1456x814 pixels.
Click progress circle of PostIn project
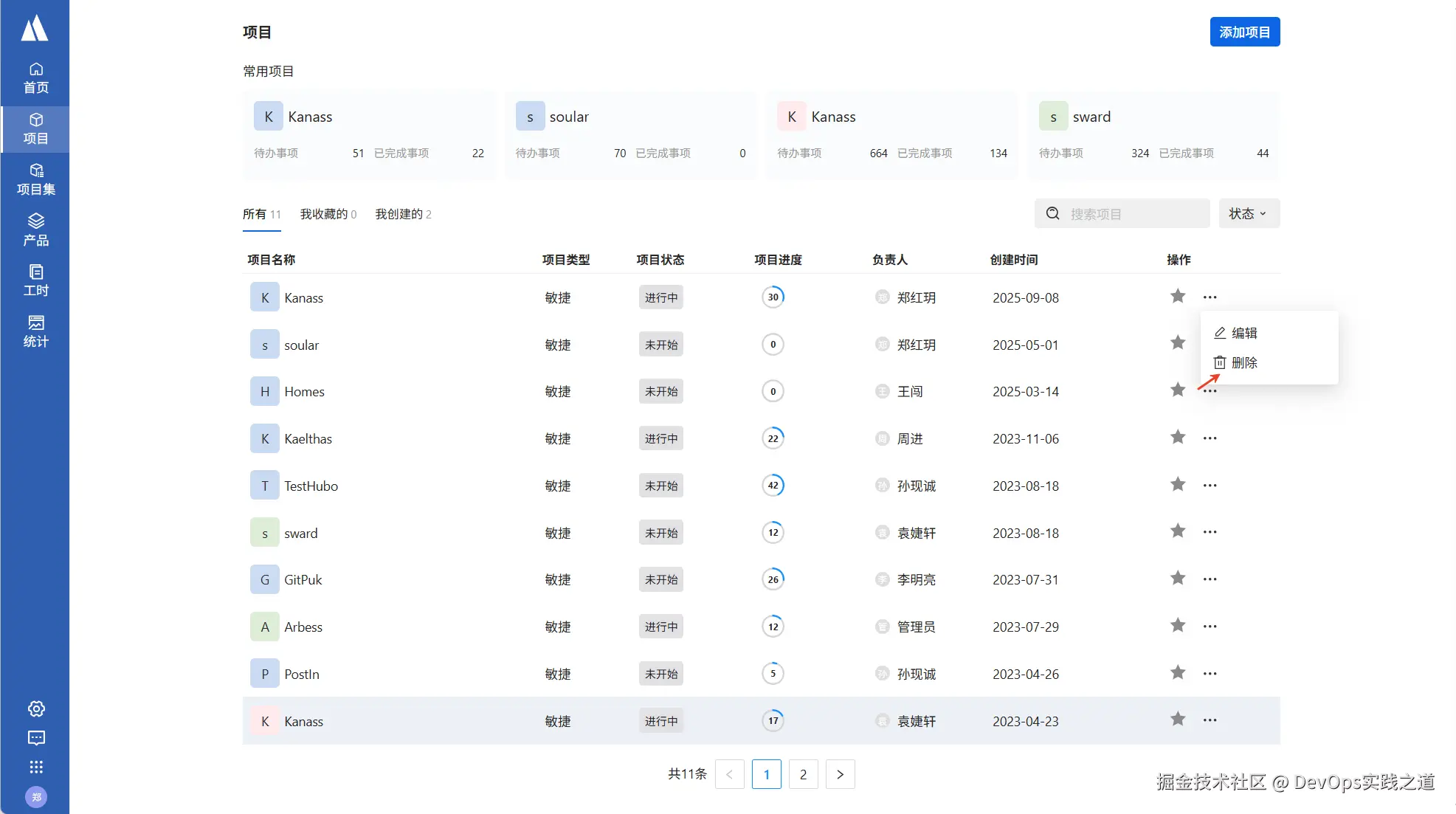pyautogui.click(x=773, y=673)
